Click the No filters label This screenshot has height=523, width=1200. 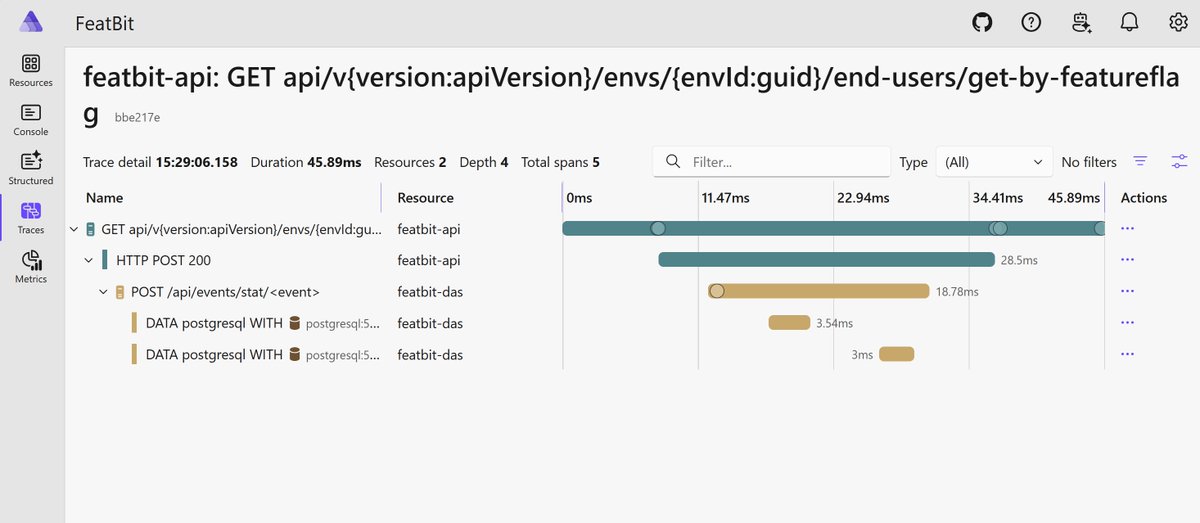[x=1089, y=162]
